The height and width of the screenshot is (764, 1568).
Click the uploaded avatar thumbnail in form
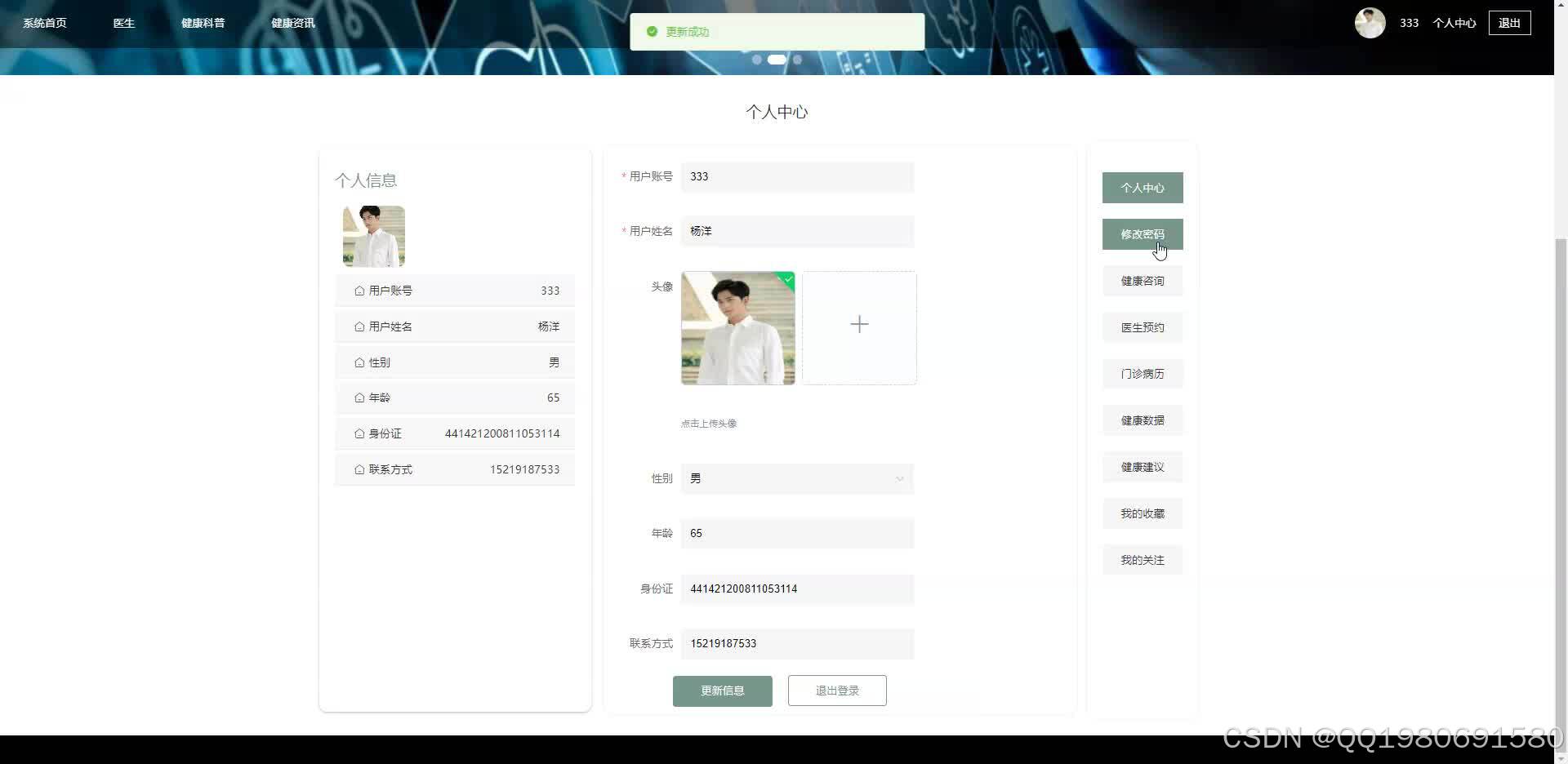738,328
